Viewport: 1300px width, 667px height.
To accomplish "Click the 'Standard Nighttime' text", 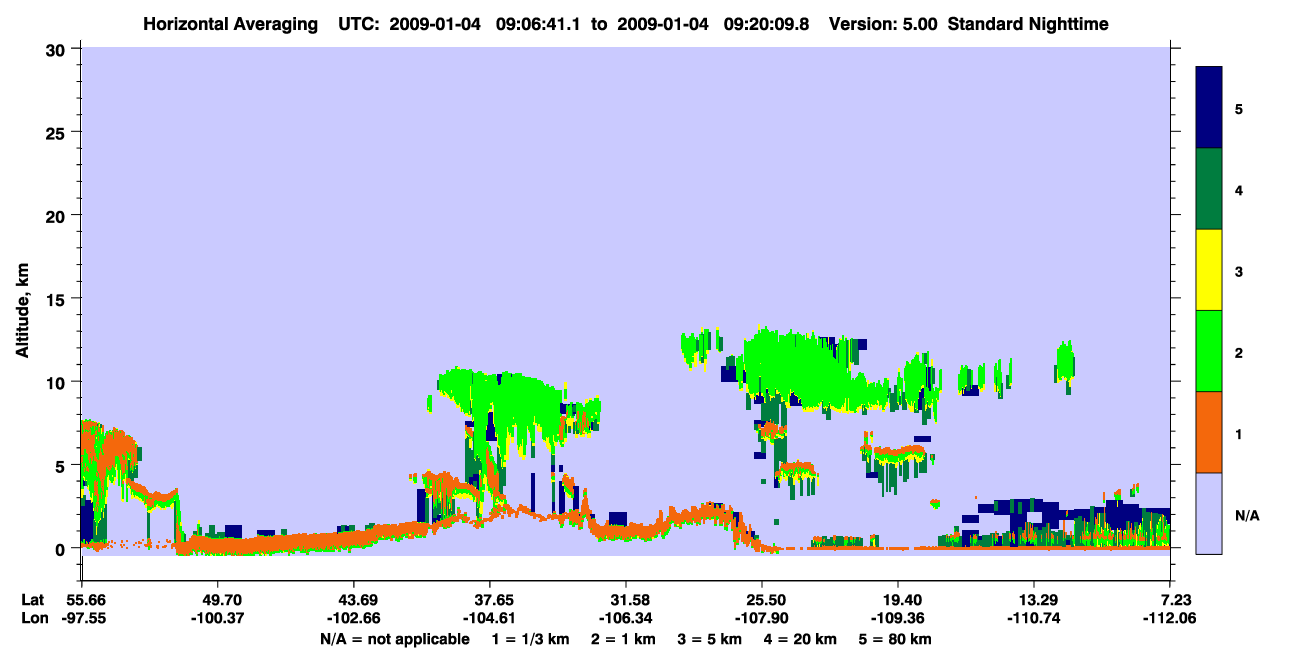I will coord(1028,24).
